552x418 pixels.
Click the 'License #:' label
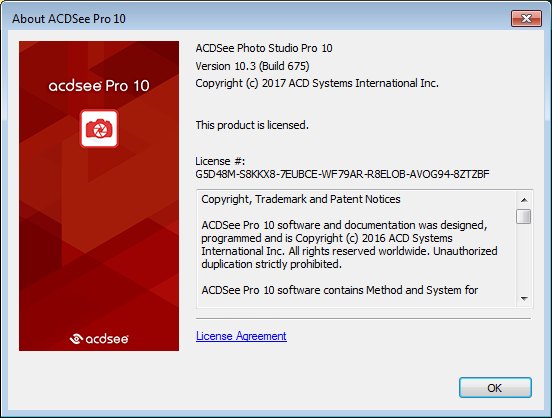pos(220,161)
